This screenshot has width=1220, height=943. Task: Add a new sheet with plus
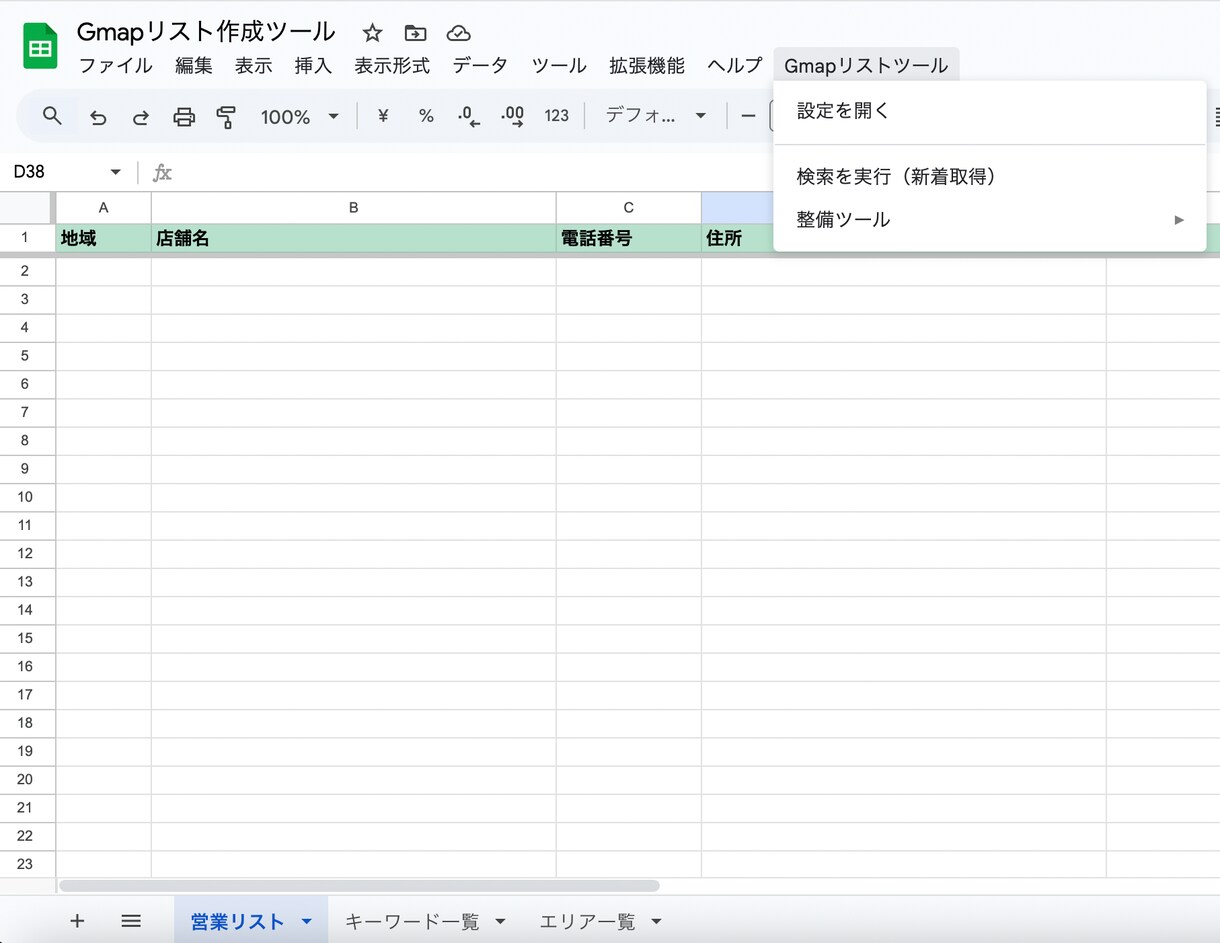[77, 921]
